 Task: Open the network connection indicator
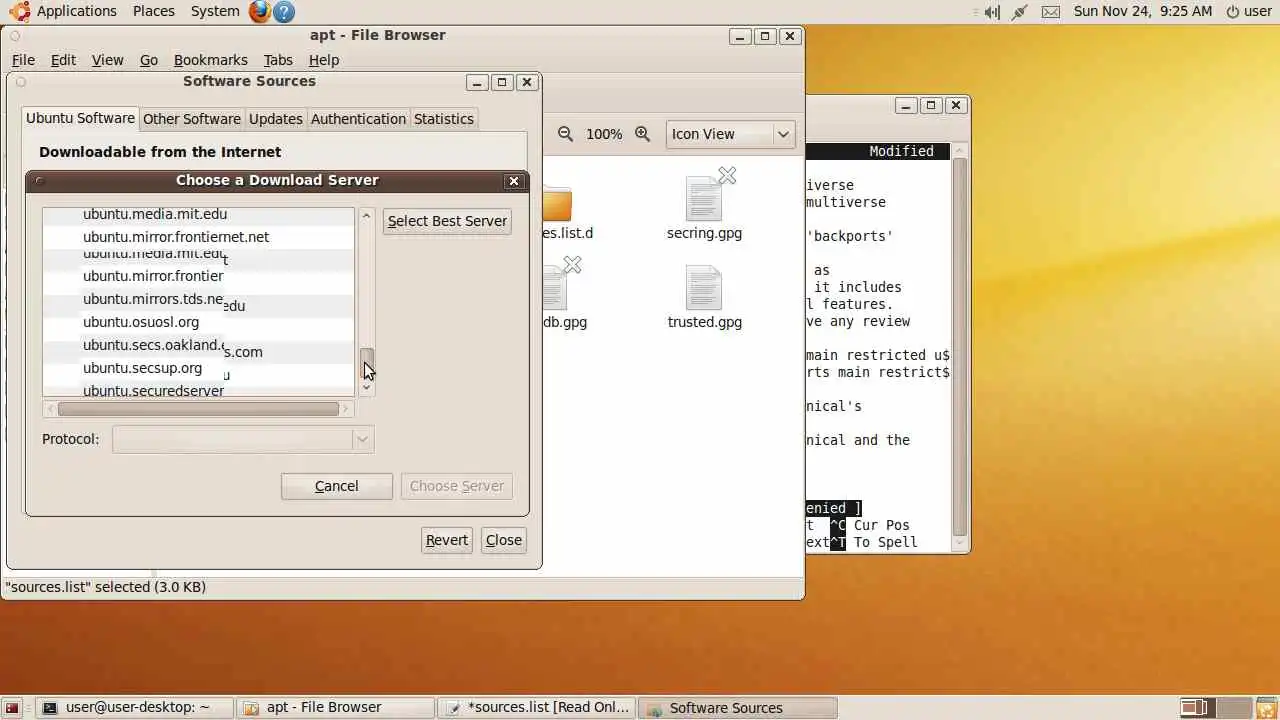coord(1020,12)
